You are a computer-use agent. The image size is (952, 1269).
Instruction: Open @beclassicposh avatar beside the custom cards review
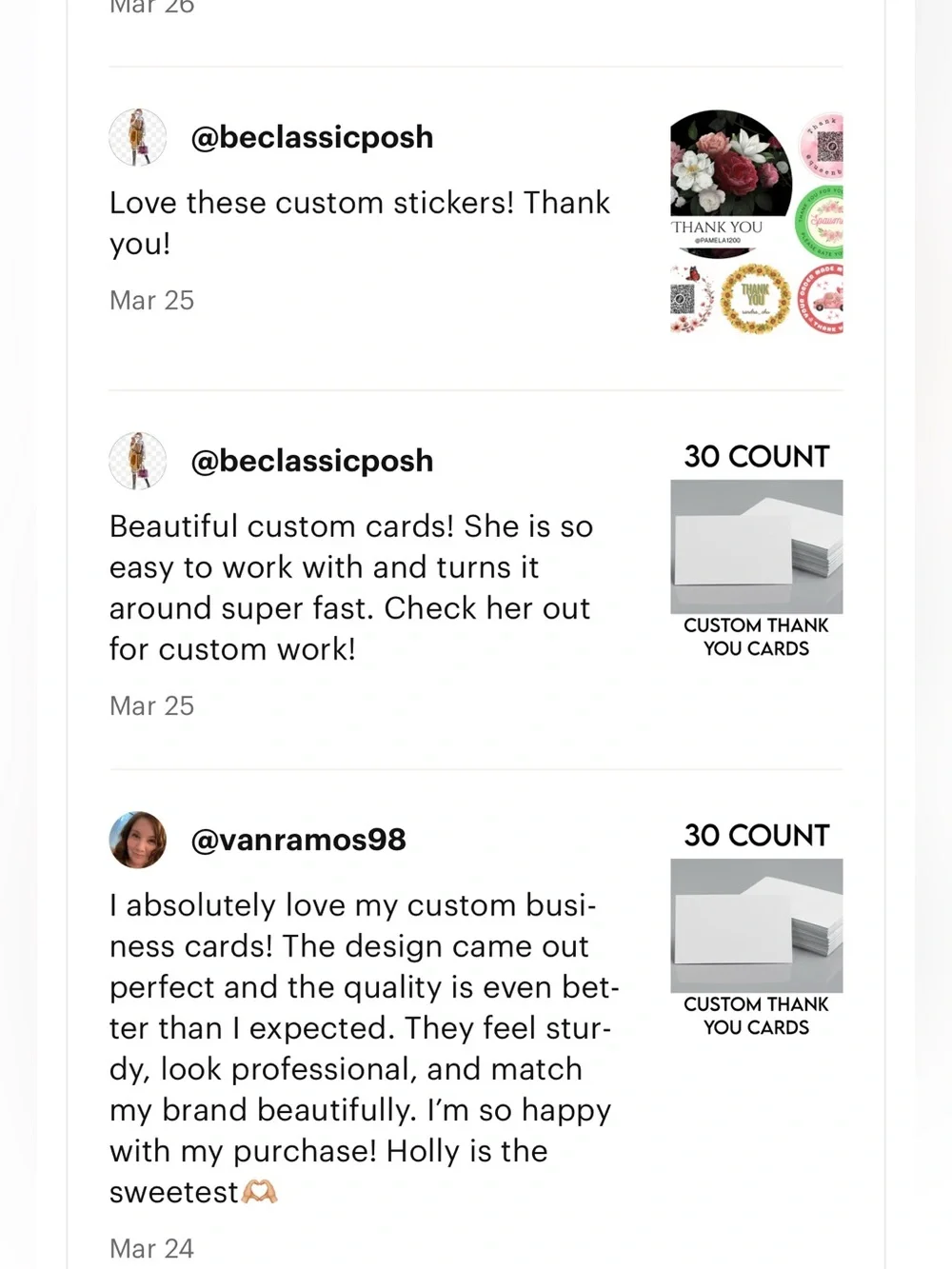(138, 461)
